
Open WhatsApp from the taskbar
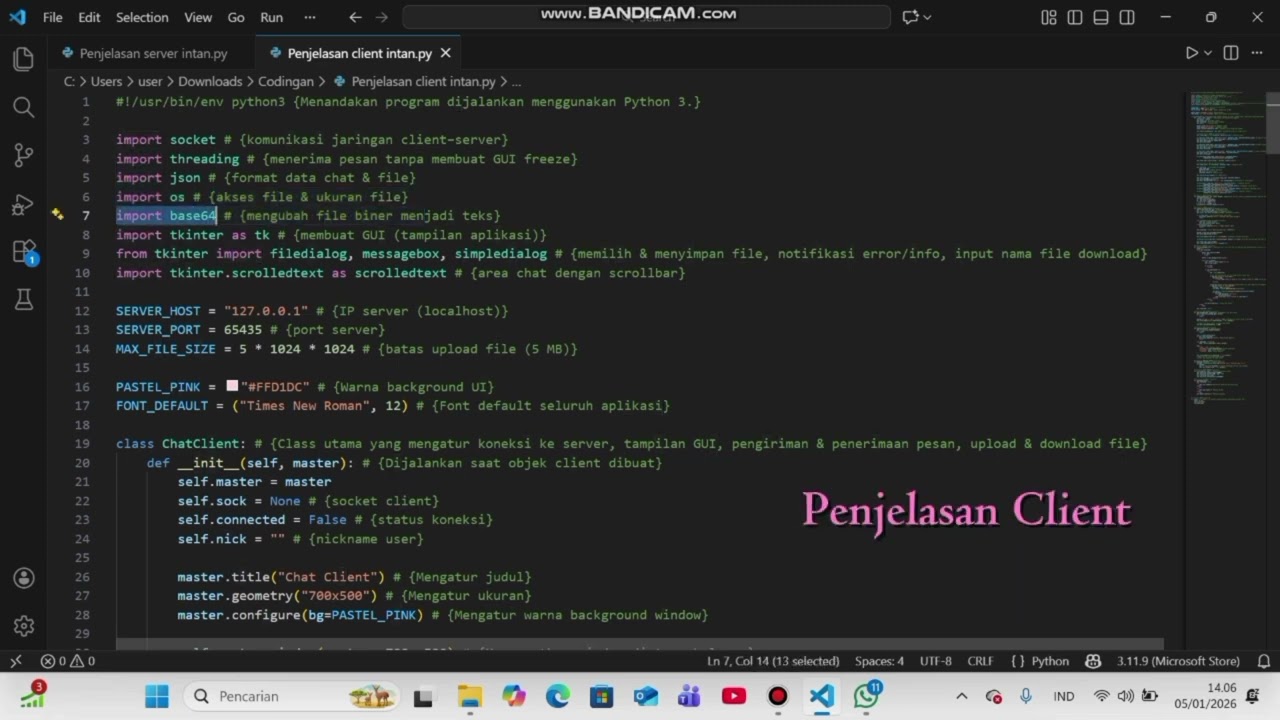866,696
